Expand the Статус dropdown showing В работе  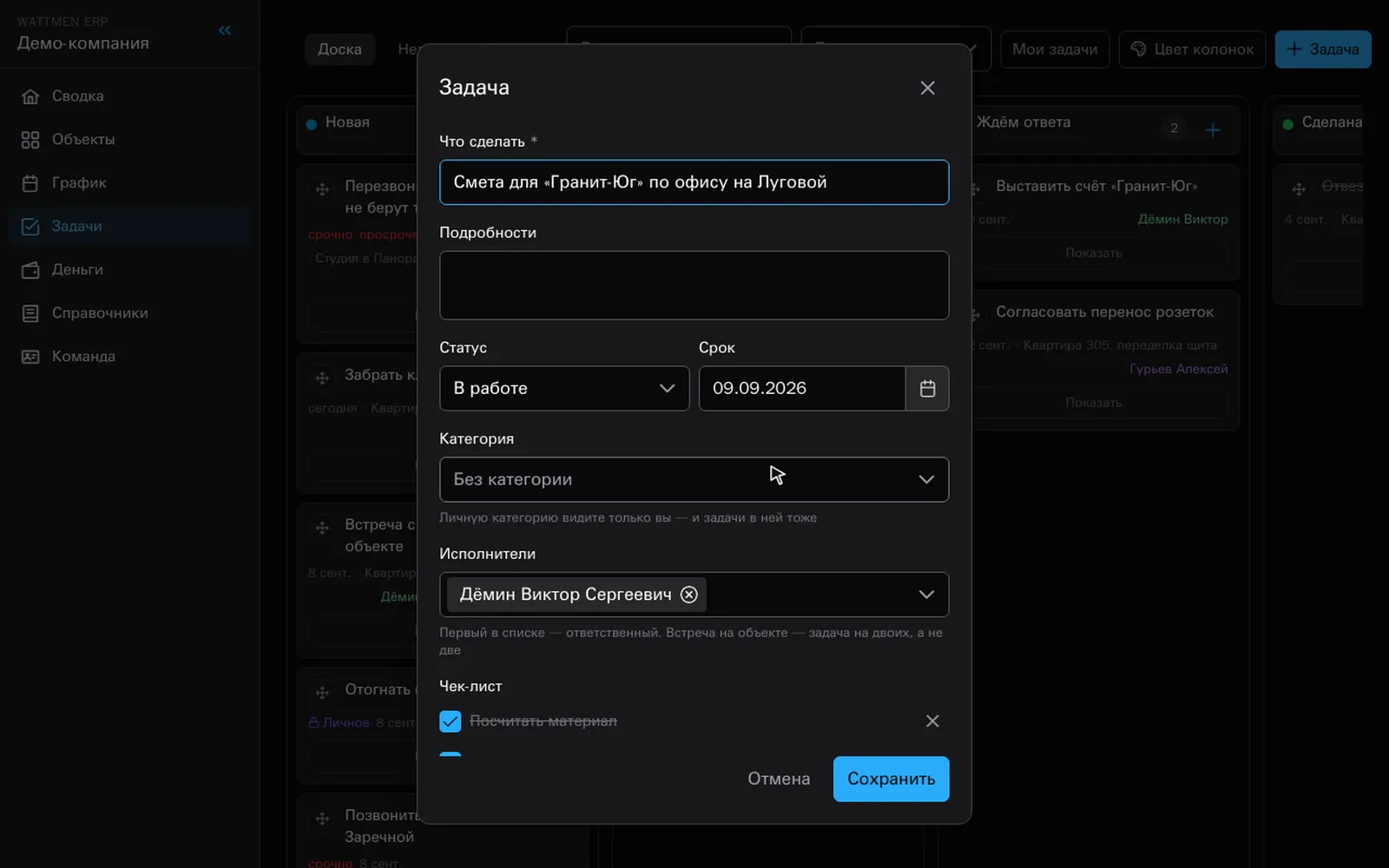click(564, 388)
